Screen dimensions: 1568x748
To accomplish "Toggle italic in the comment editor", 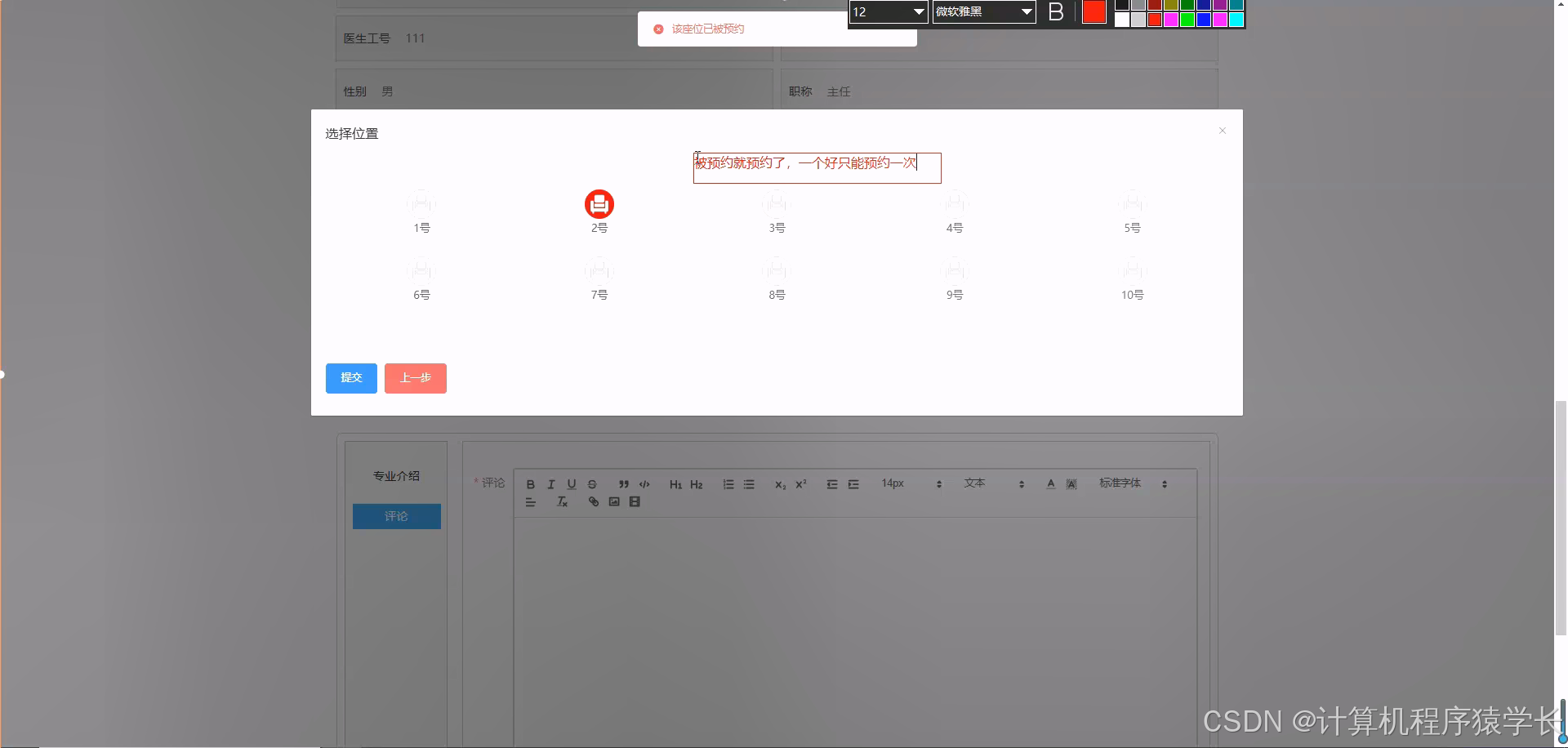I will coord(551,484).
